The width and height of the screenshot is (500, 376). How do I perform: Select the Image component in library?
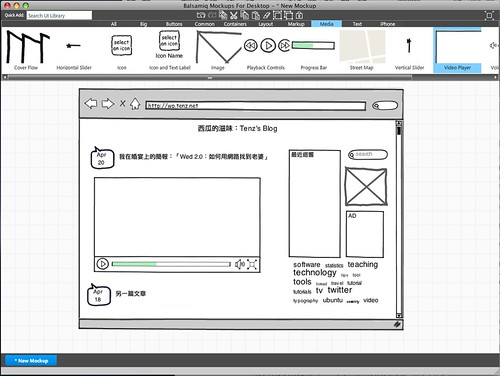tap(218, 50)
